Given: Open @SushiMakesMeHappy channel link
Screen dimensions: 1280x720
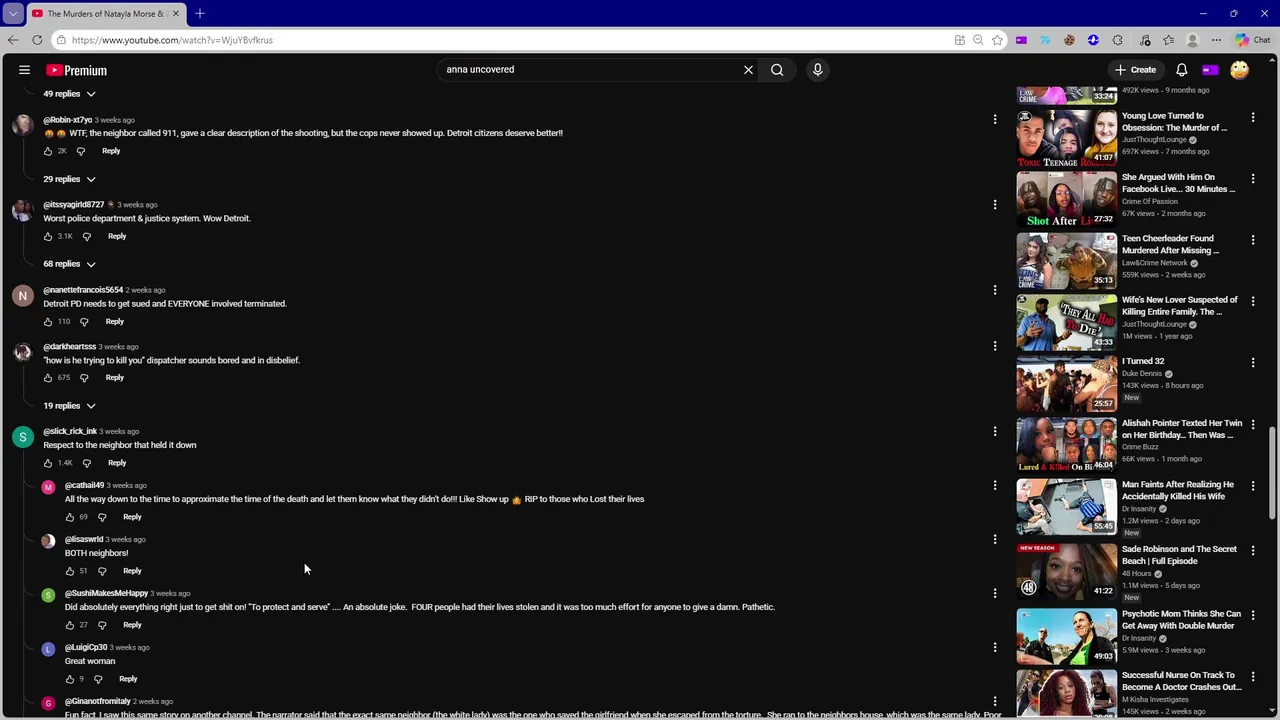Looking at the screenshot, I should pos(106,593).
